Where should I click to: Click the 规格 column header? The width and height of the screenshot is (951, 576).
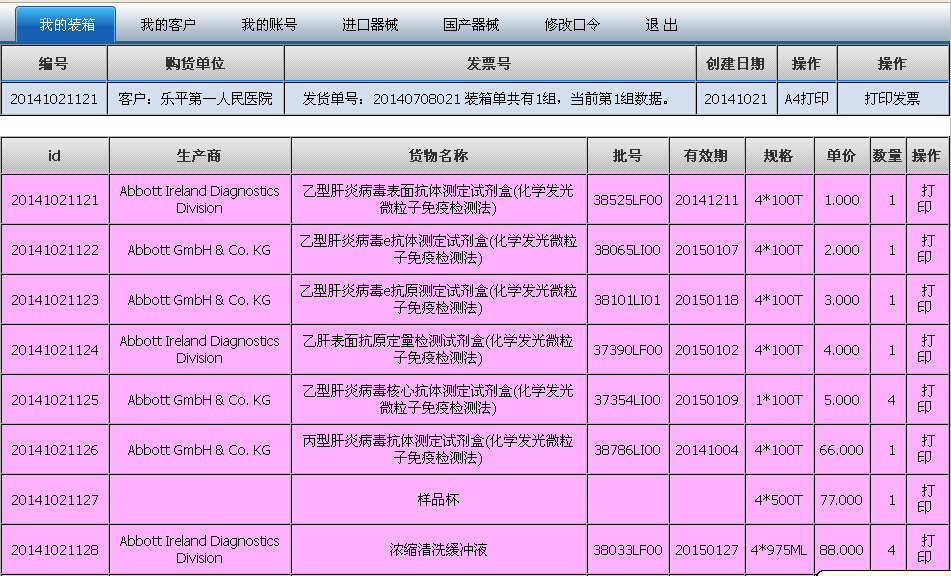[779, 156]
